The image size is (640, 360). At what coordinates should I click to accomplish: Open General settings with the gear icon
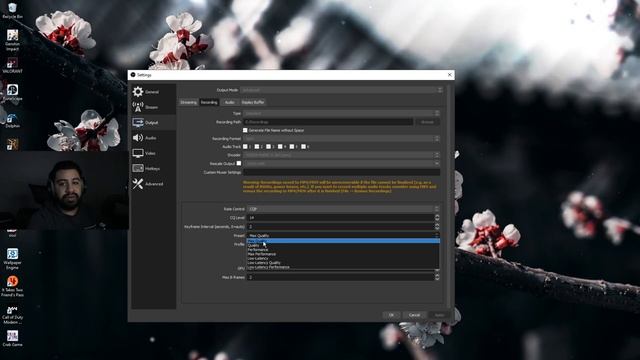click(x=138, y=91)
